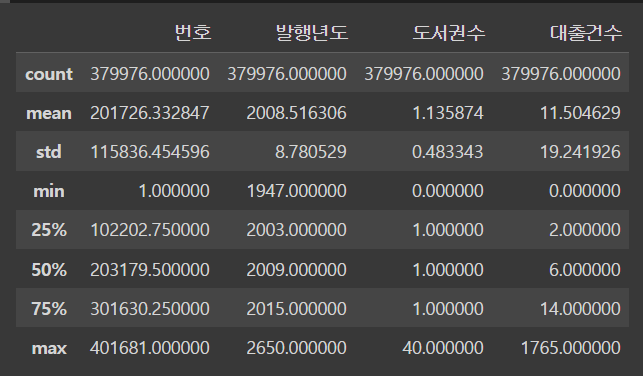Screen dimensions: 643x376
Task: Select 25% value 102202.750000
Action: (x=150, y=230)
